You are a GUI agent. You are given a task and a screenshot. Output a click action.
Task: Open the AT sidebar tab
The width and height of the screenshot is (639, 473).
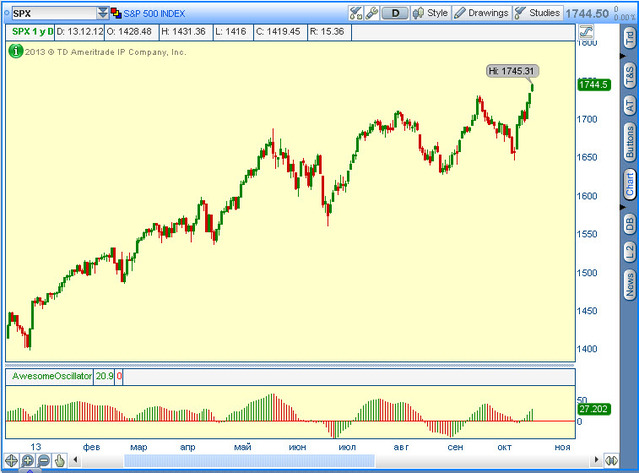(630, 105)
